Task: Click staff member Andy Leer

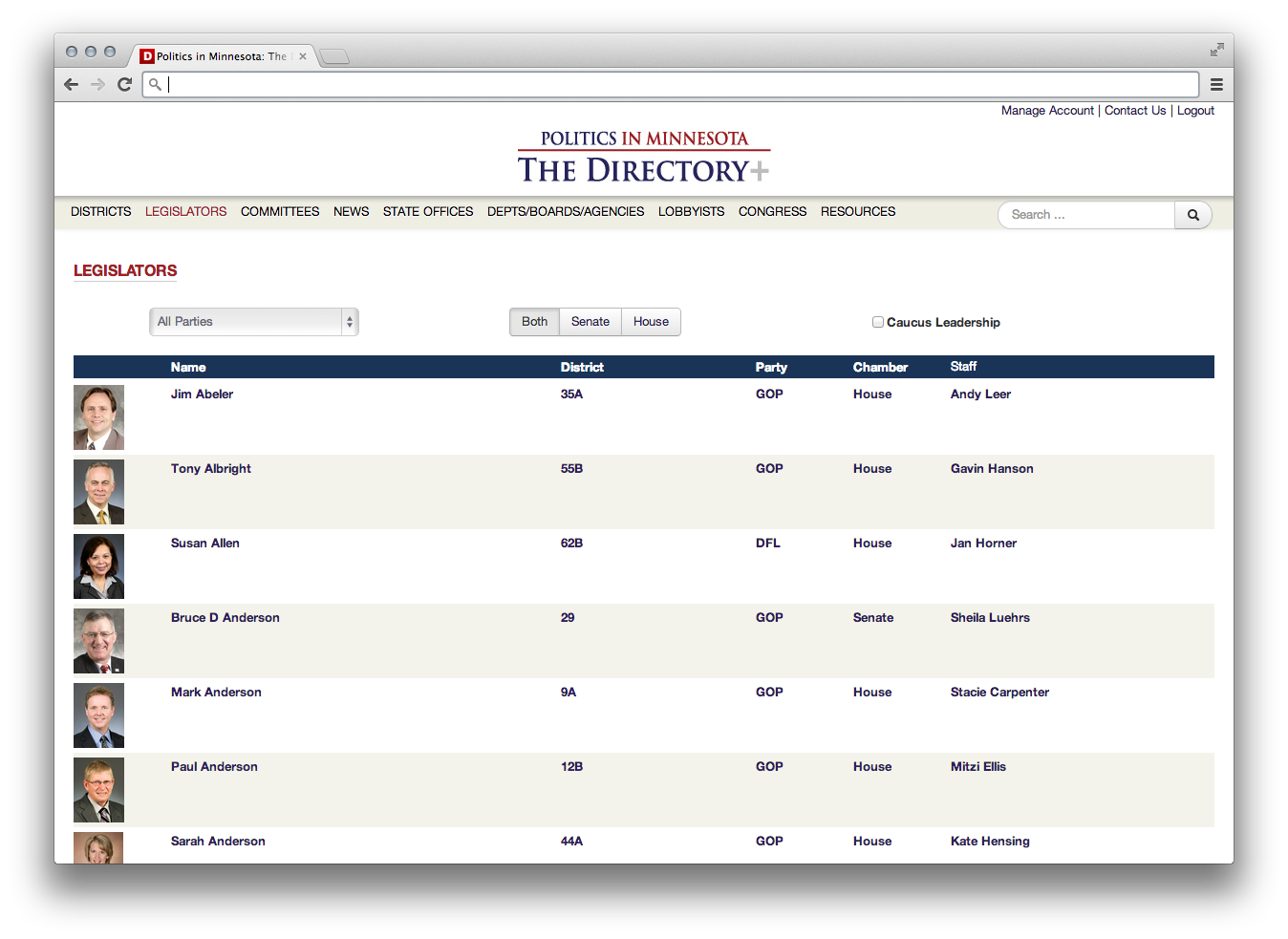Action: pos(980,394)
